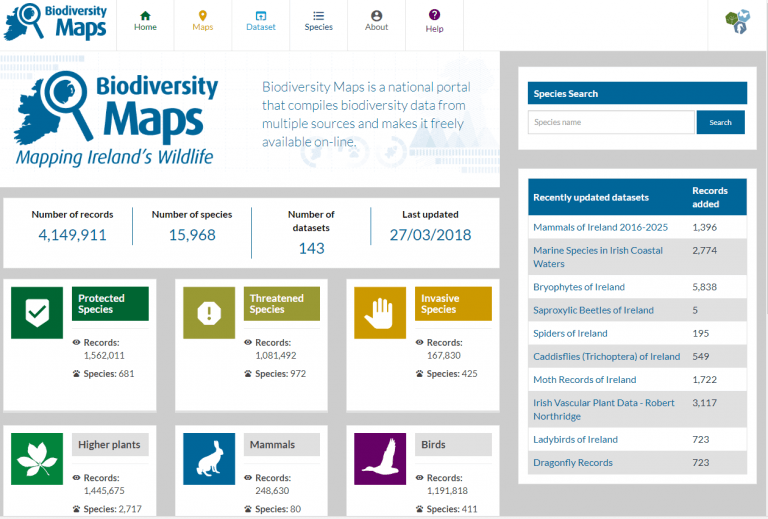Screen dimensions: 768x519
Task: Open Moth Records of Ireland dataset
Action: click(584, 379)
